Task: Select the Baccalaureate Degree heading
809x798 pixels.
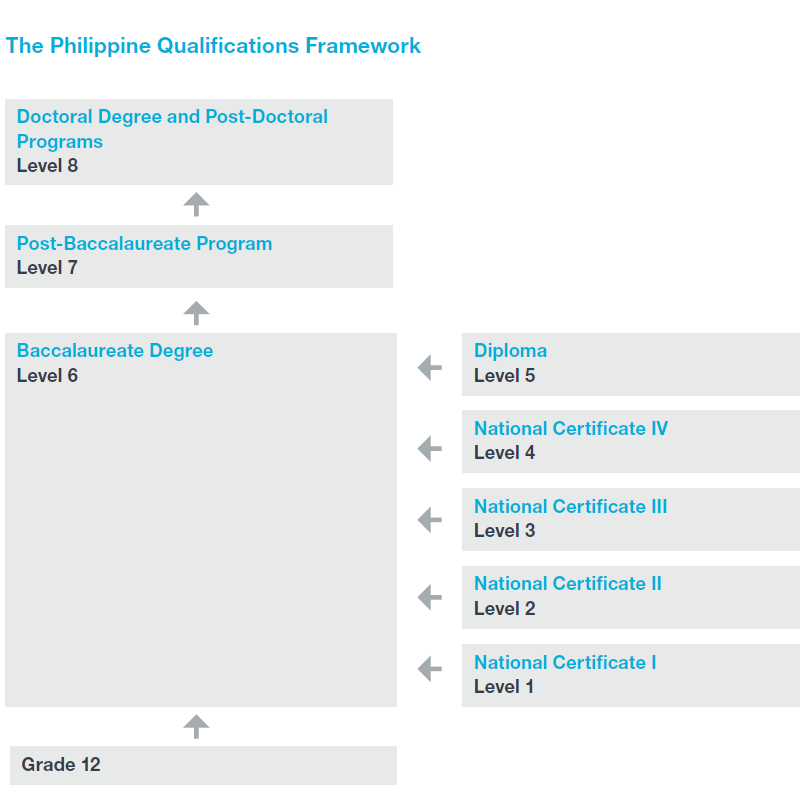Action: (115, 351)
